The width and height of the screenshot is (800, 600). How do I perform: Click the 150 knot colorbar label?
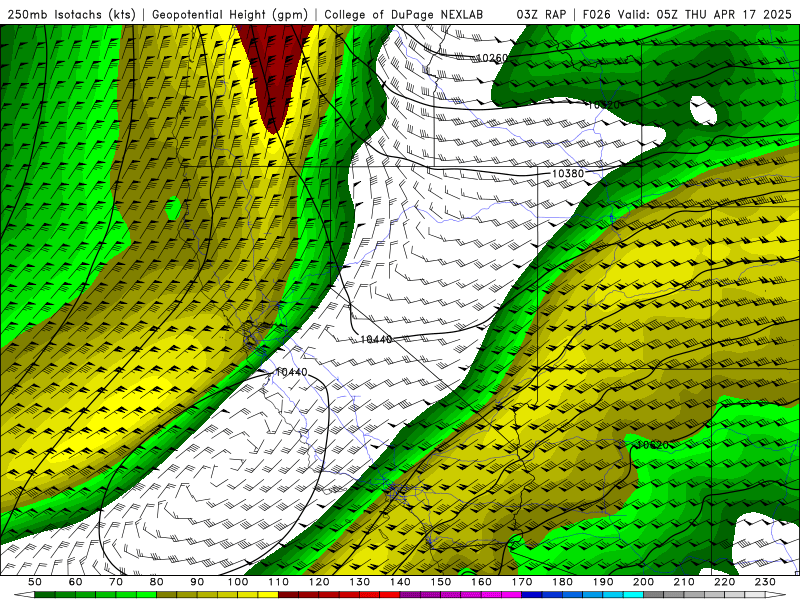click(441, 582)
